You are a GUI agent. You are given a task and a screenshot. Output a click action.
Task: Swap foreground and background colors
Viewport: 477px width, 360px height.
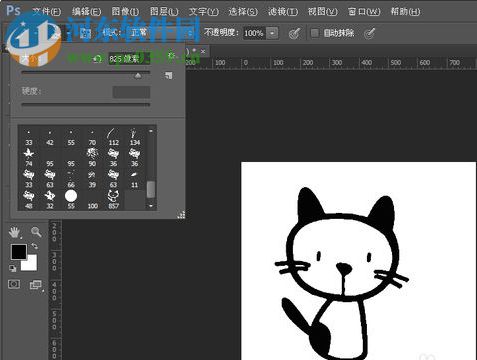pyautogui.click(x=35, y=246)
